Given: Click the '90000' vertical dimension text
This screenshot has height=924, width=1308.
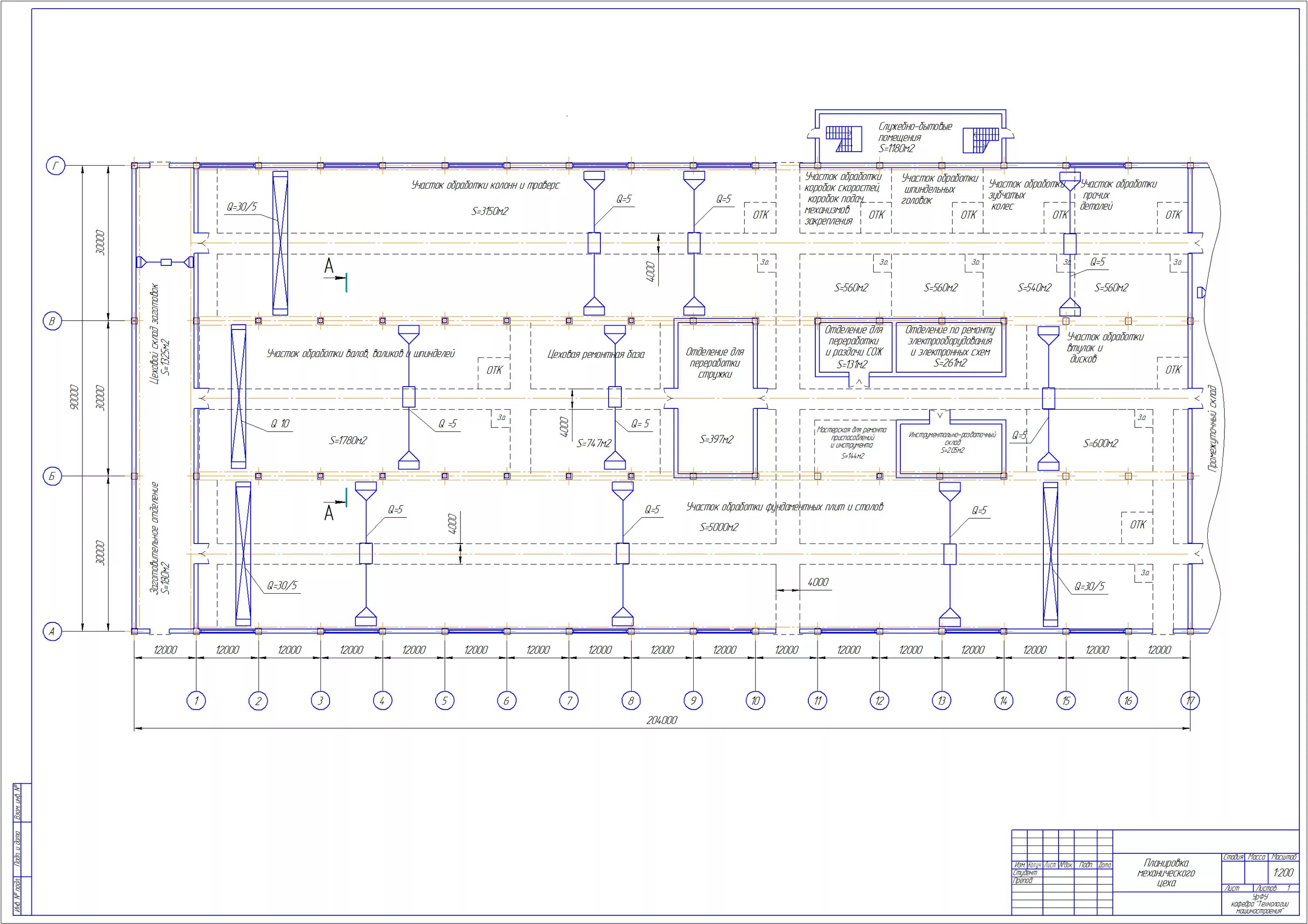Looking at the screenshot, I should tap(74, 398).
